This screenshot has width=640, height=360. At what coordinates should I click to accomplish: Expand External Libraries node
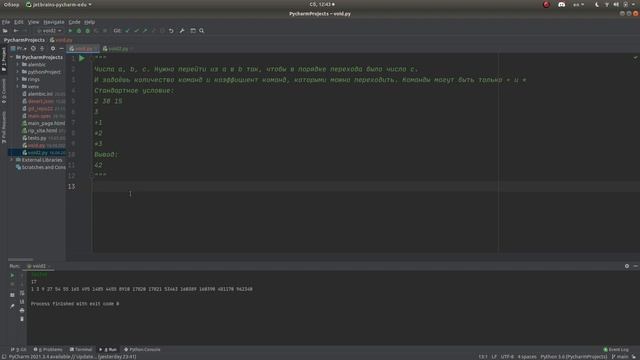pyautogui.click(x=12, y=160)
